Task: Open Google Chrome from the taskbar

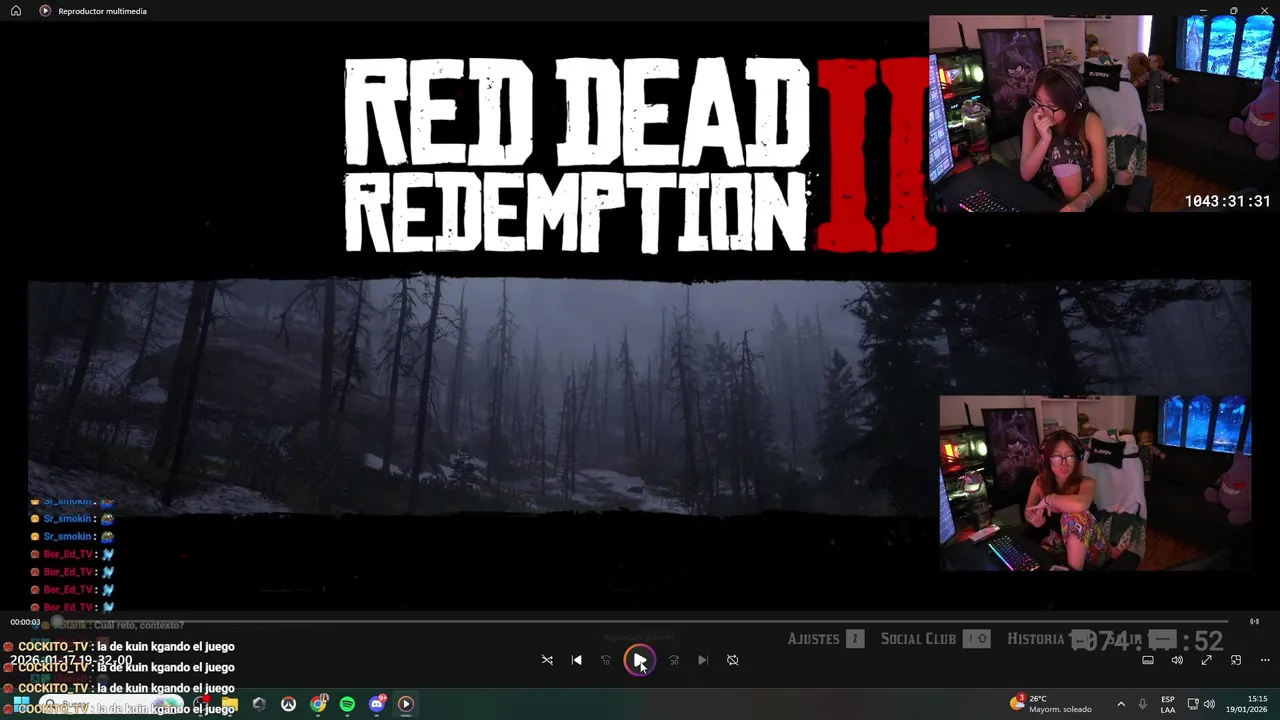Action: coord(318,704)
